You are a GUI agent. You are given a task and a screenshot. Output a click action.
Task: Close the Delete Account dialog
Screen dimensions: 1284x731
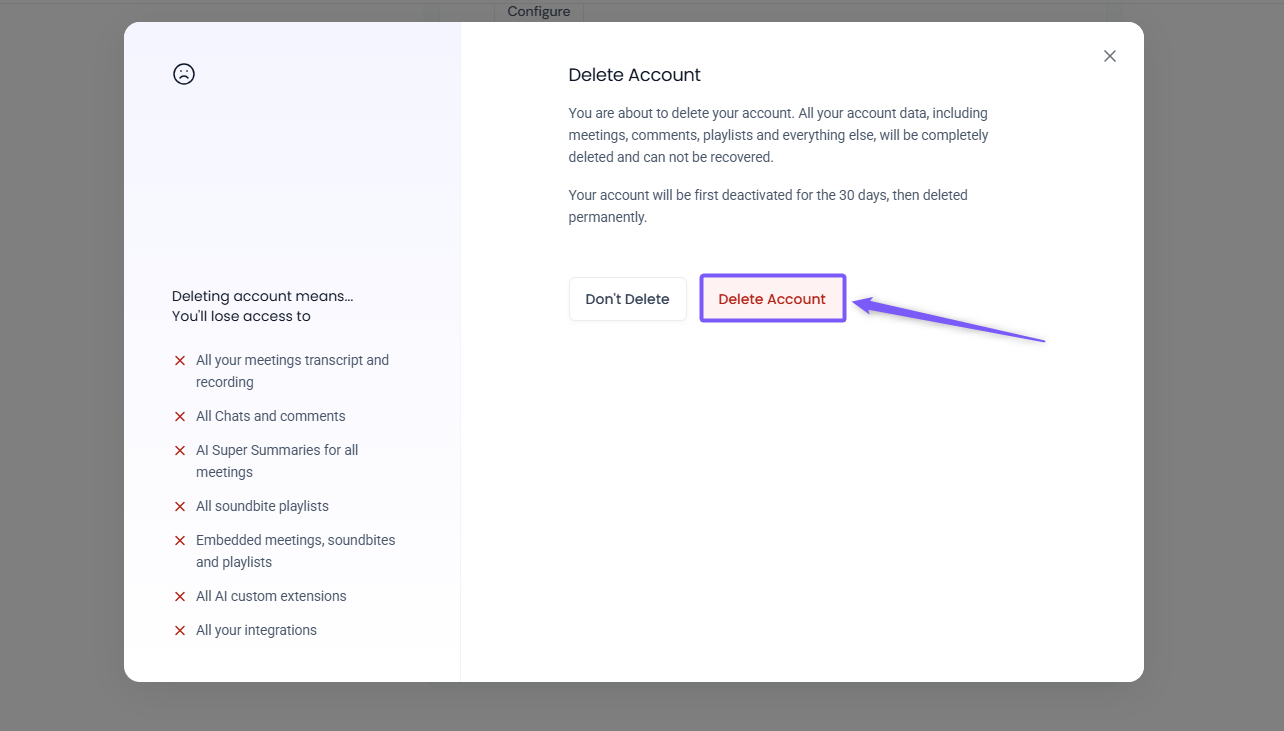tap(1110, 56)
